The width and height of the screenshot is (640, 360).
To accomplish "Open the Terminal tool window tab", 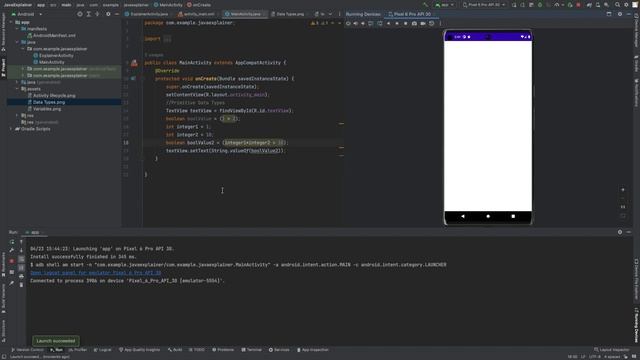I will pyautogui.click(x=251, y=350).
